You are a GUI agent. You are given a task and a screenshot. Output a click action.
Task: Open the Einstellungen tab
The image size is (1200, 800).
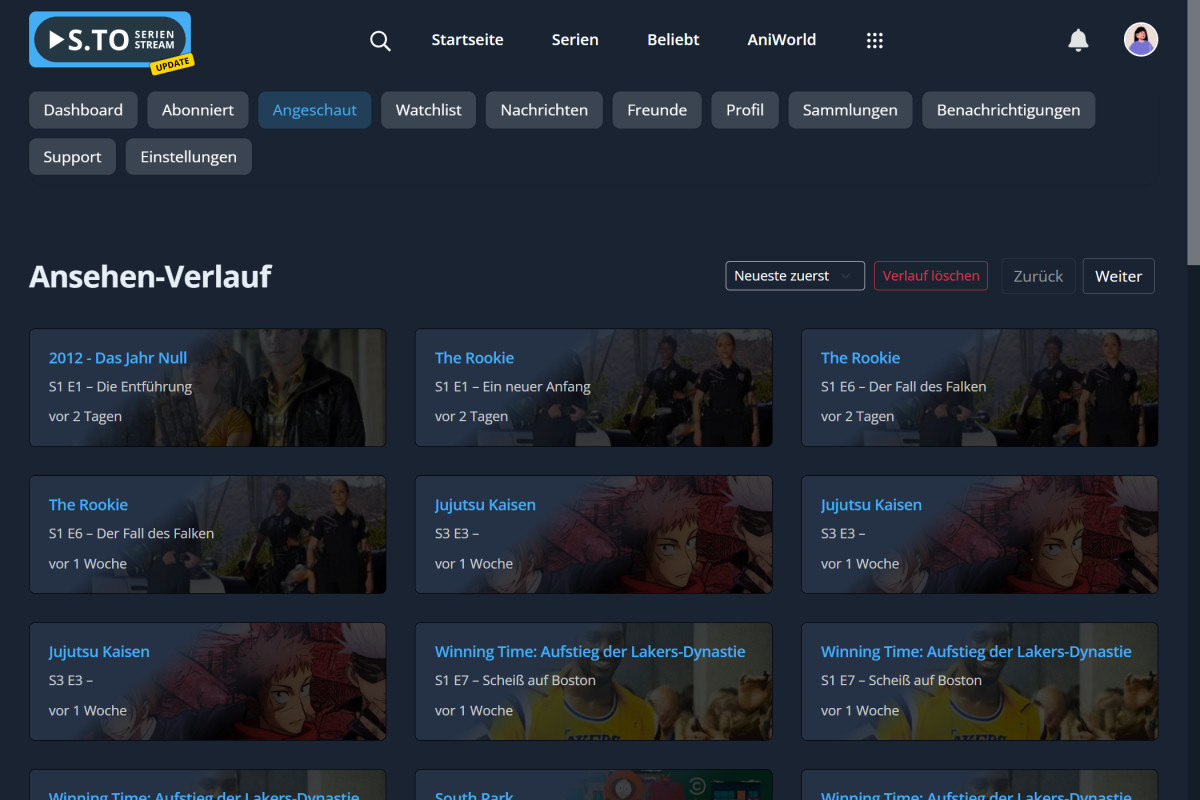tap(188, 157)
